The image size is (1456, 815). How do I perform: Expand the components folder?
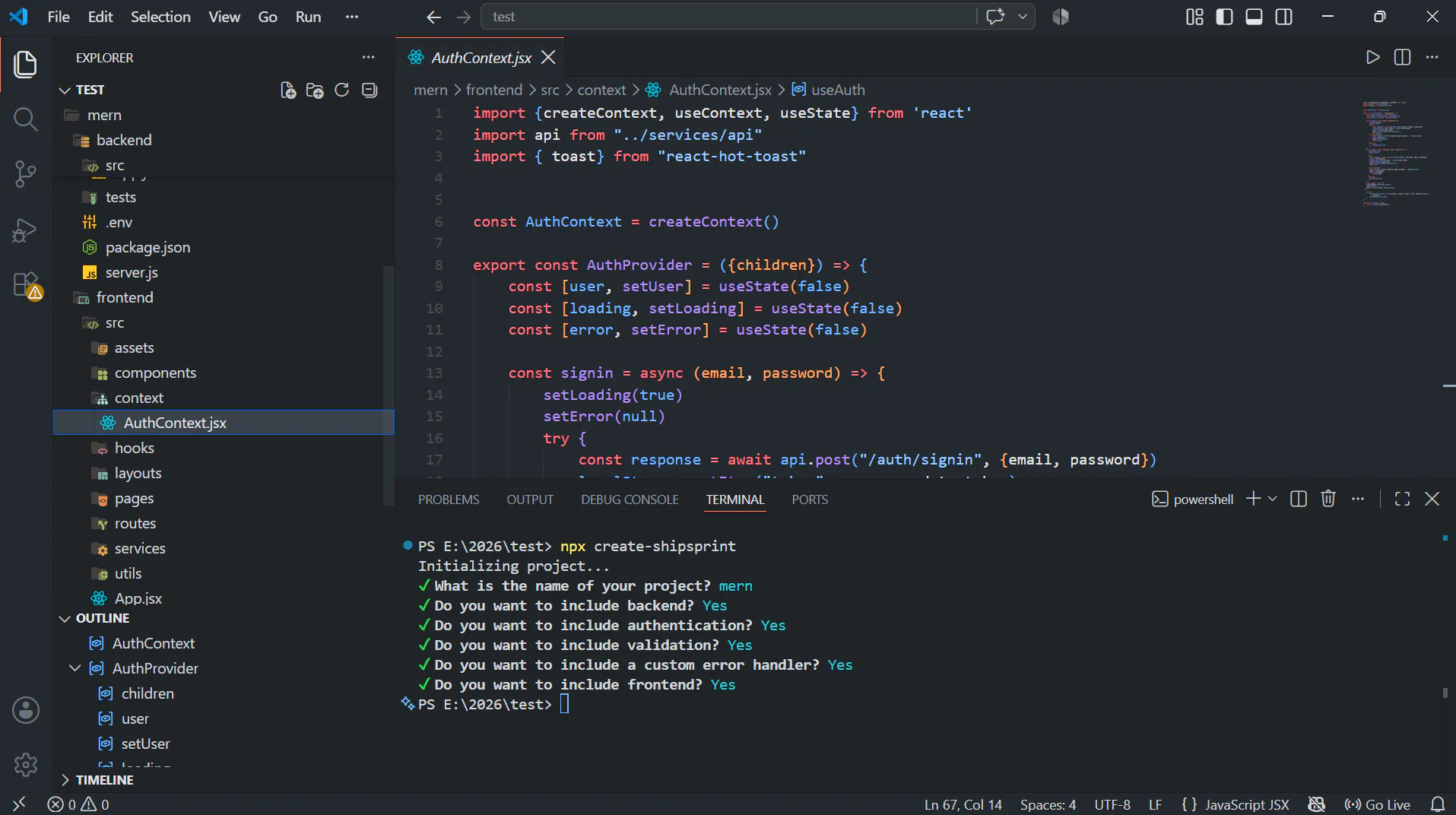click(x=155, y=373)
